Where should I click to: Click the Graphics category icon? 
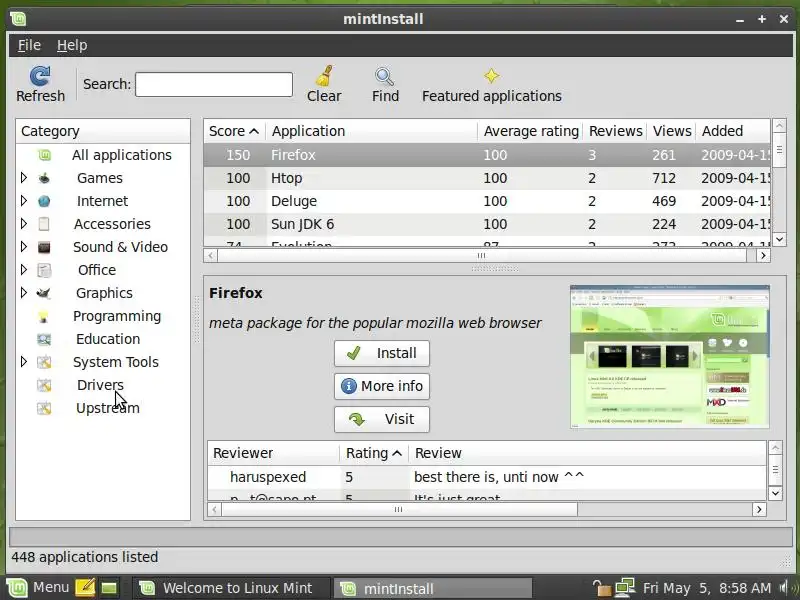click(44, 293)
